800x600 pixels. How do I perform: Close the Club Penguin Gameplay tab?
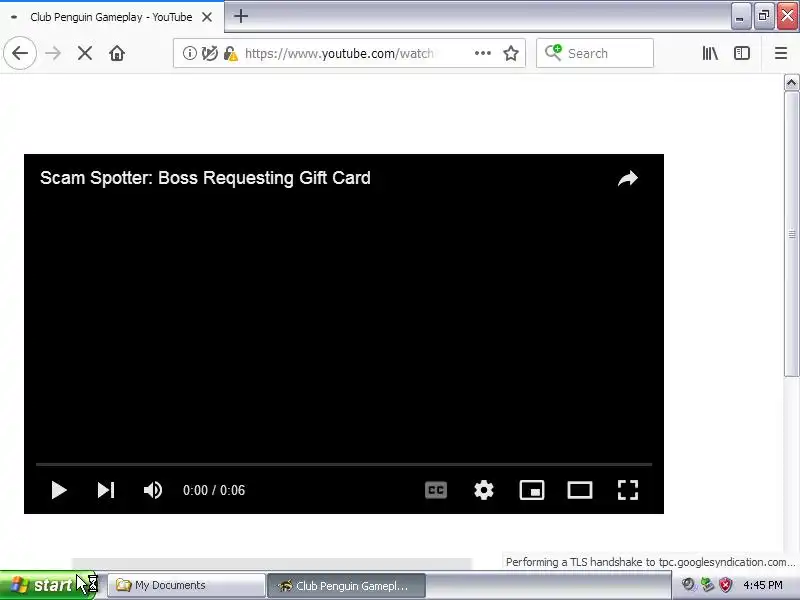(x=207, y=17)
